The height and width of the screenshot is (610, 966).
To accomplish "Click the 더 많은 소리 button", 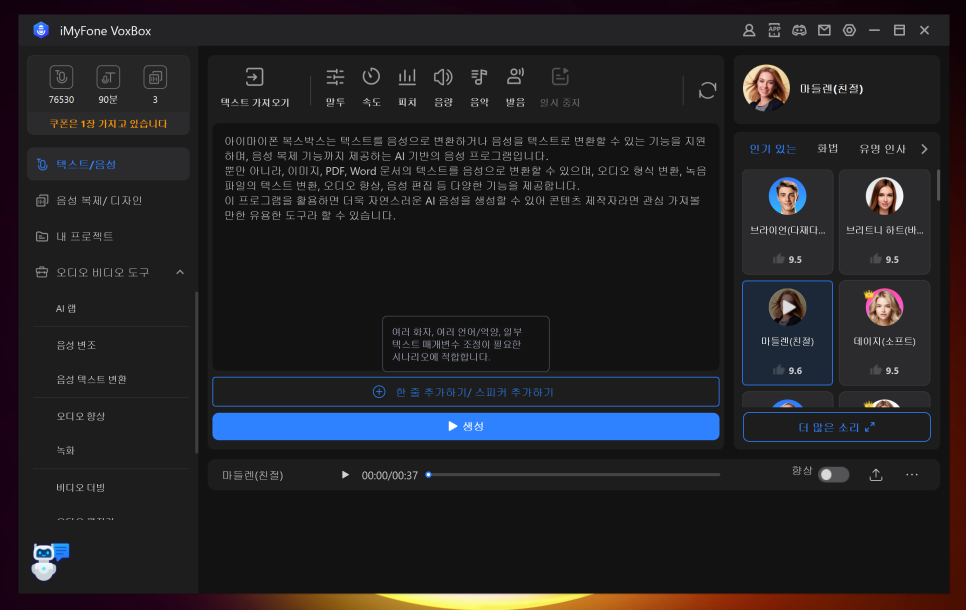I will click(x=837, y=427).
